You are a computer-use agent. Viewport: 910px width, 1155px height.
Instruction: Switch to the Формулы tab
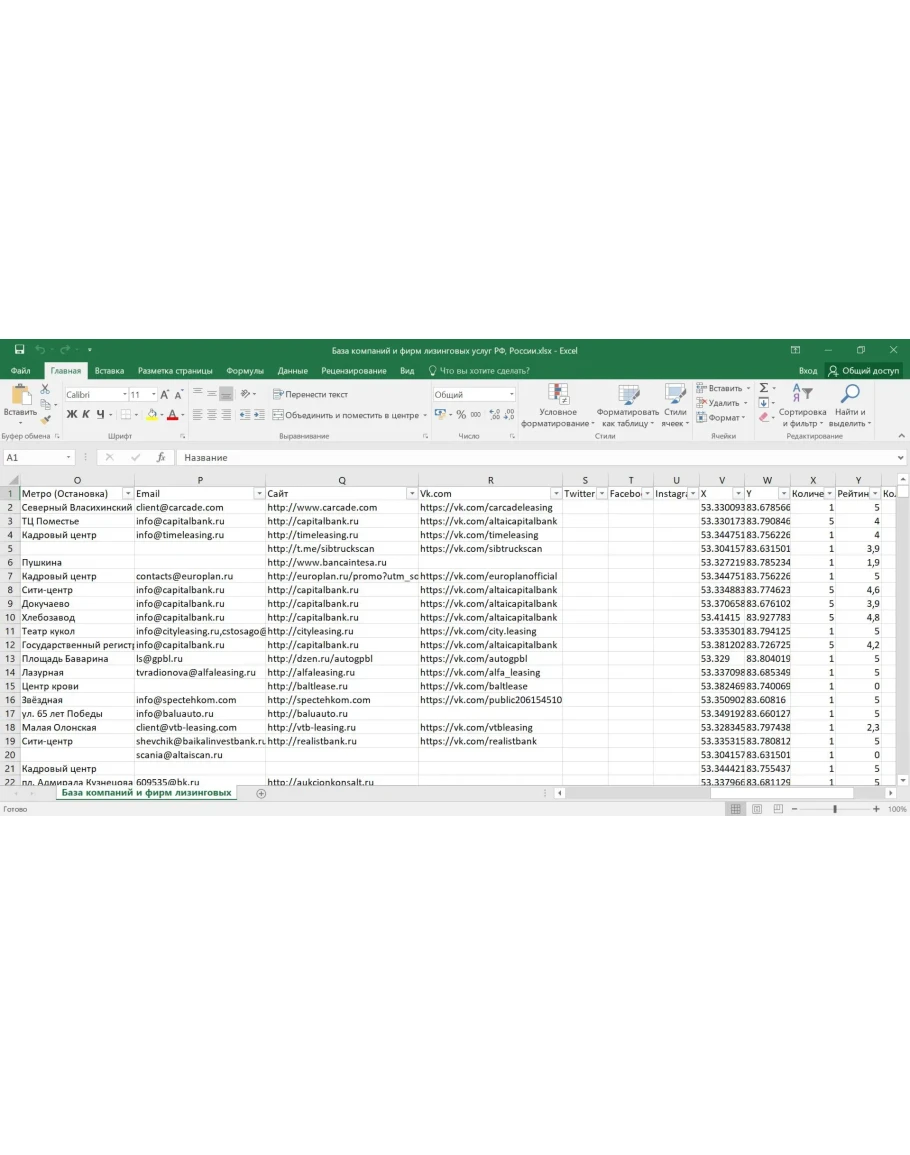245,371
